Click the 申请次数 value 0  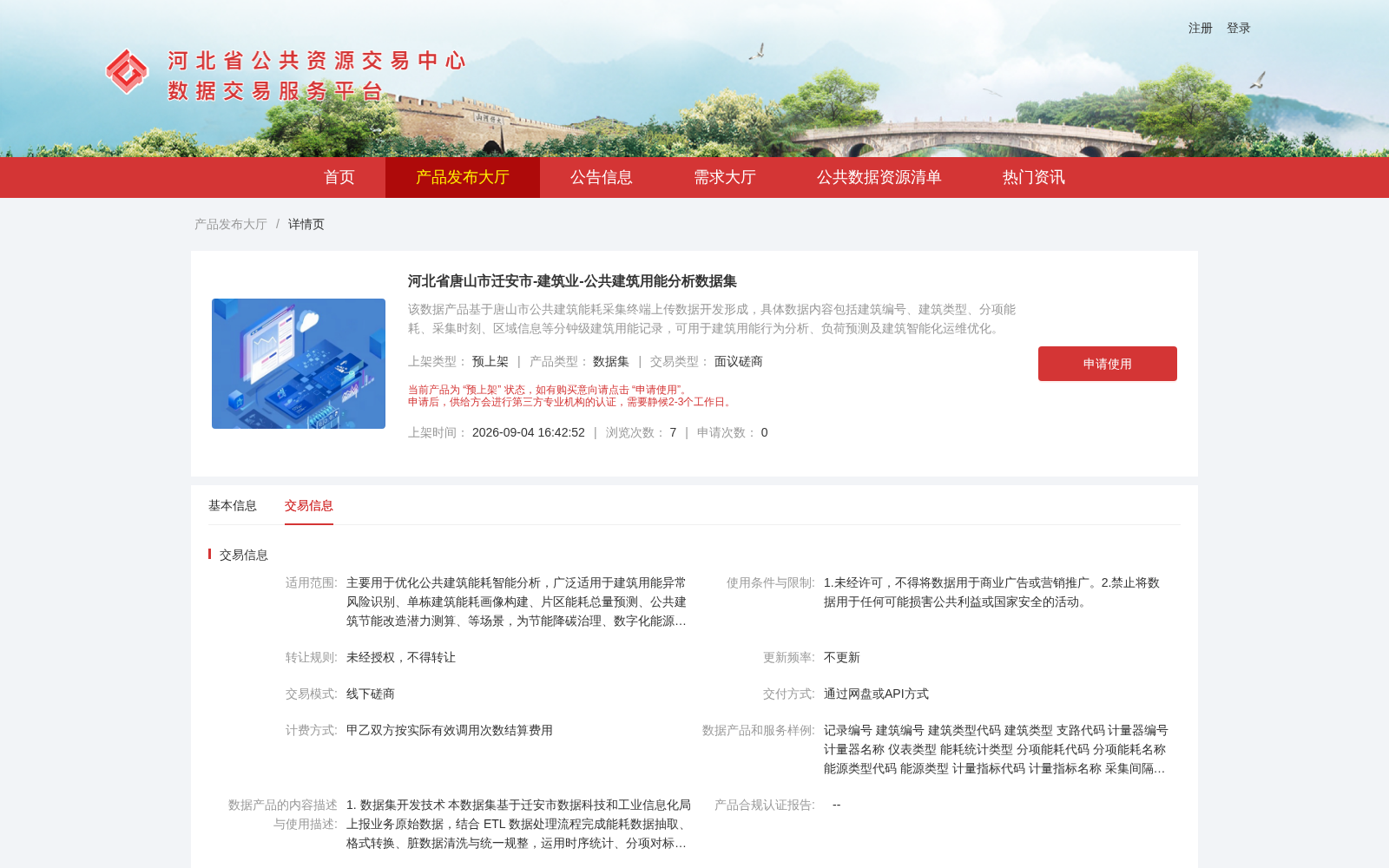point(764,432)
